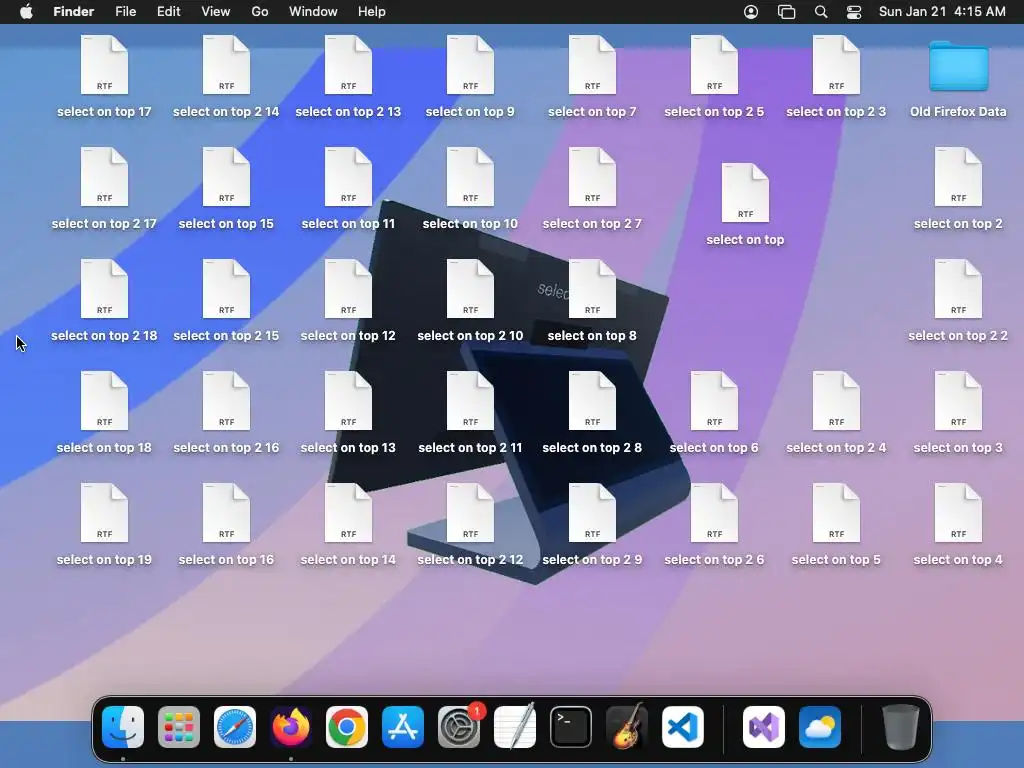The image size is (1024, 768).
Task: Open the Apple menu
Action: click(x=26, y=12)
